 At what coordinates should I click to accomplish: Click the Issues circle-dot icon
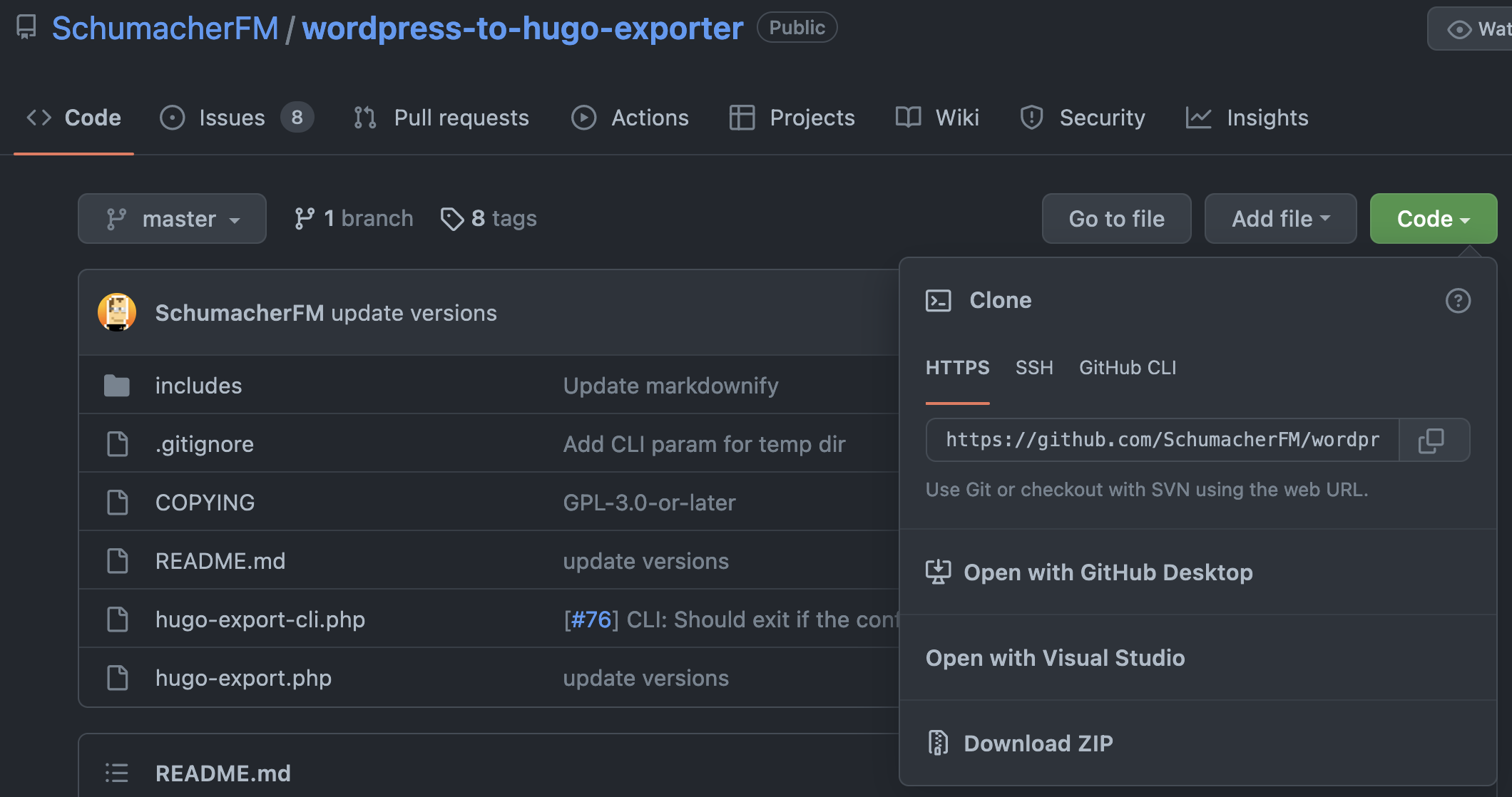click(172, 118)
